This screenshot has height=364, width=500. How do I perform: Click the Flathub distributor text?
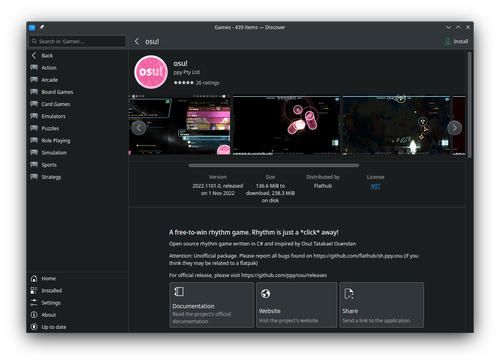point(323,186)
